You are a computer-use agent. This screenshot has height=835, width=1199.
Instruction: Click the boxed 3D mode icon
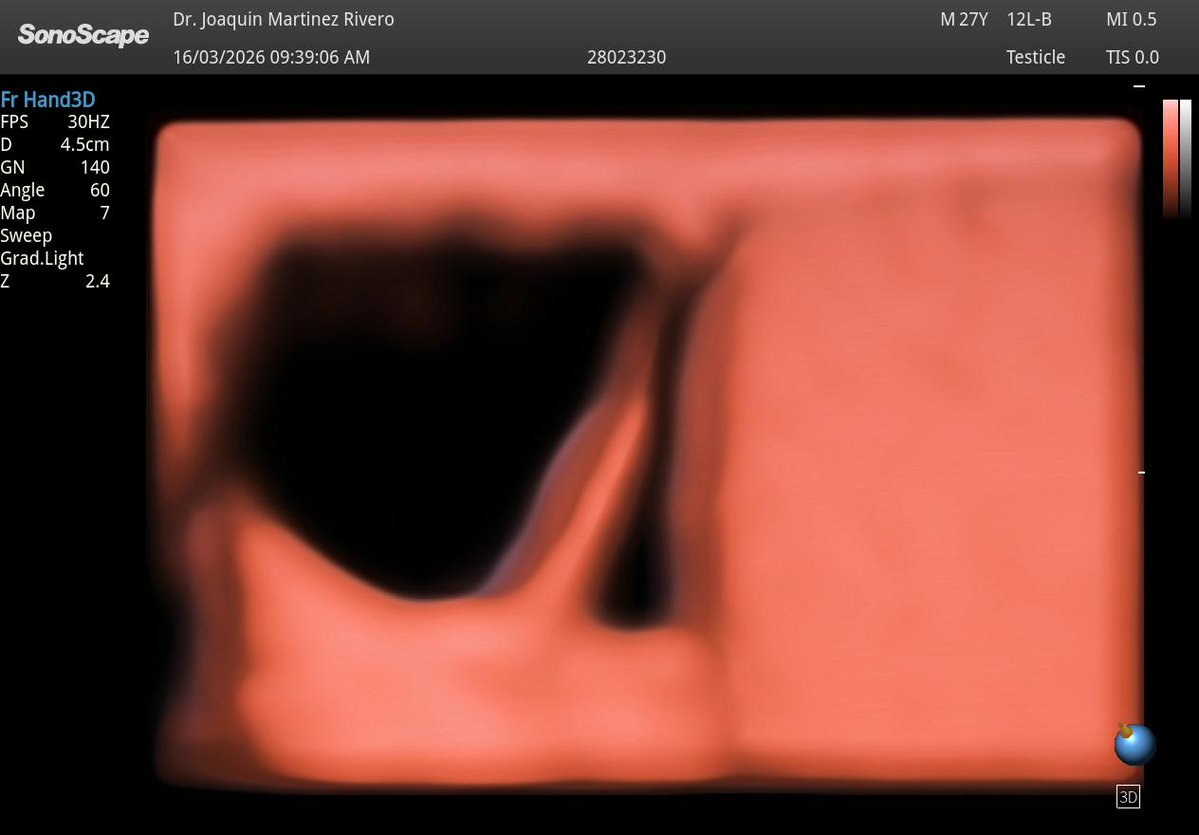click(1129, 797)
